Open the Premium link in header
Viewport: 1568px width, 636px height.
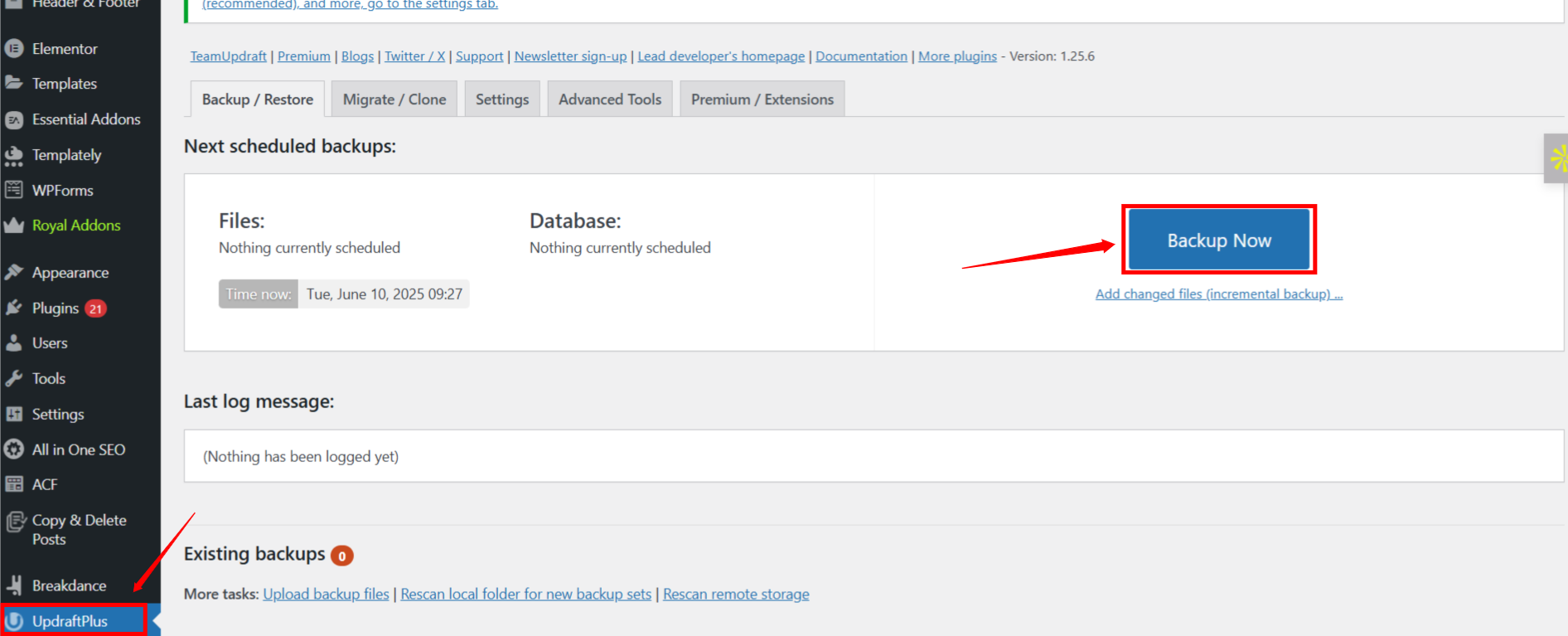(x=304, y=56)
